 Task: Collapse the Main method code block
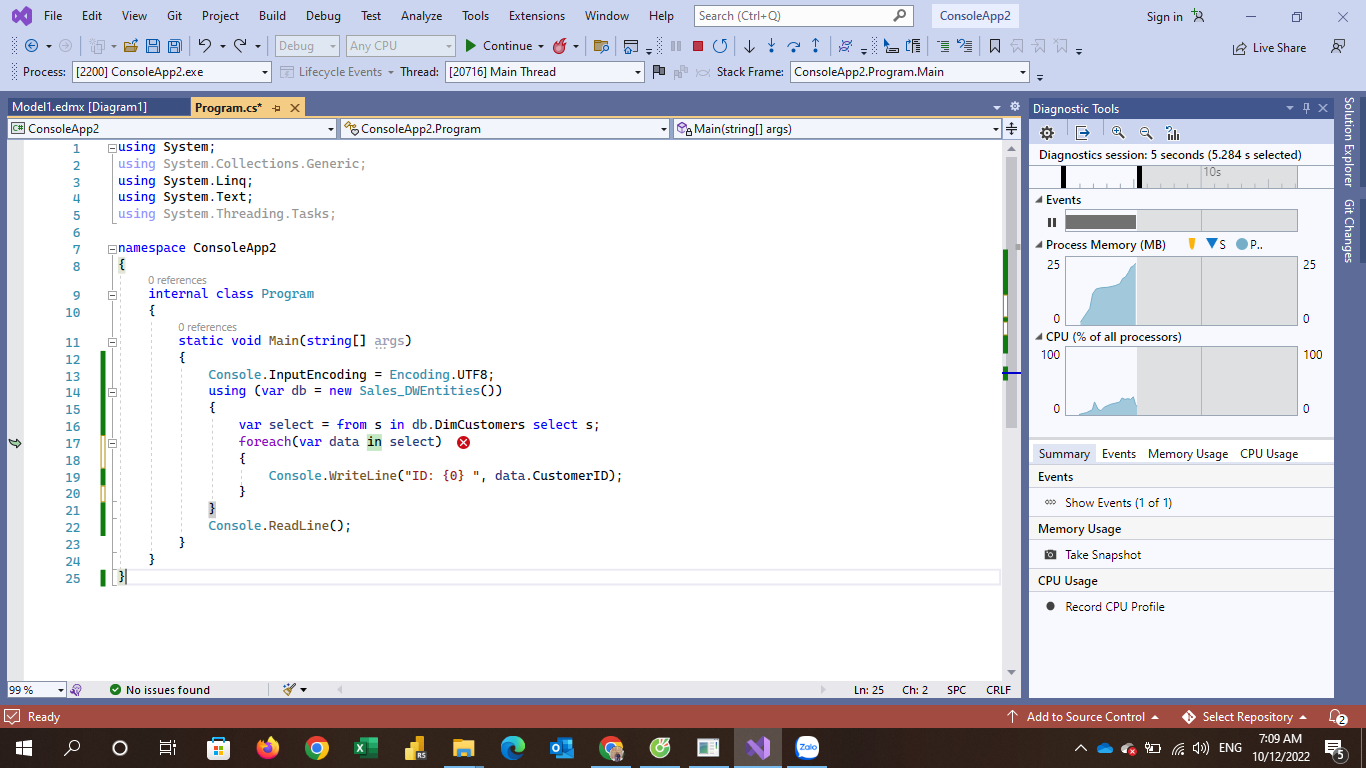coord(112,341)
